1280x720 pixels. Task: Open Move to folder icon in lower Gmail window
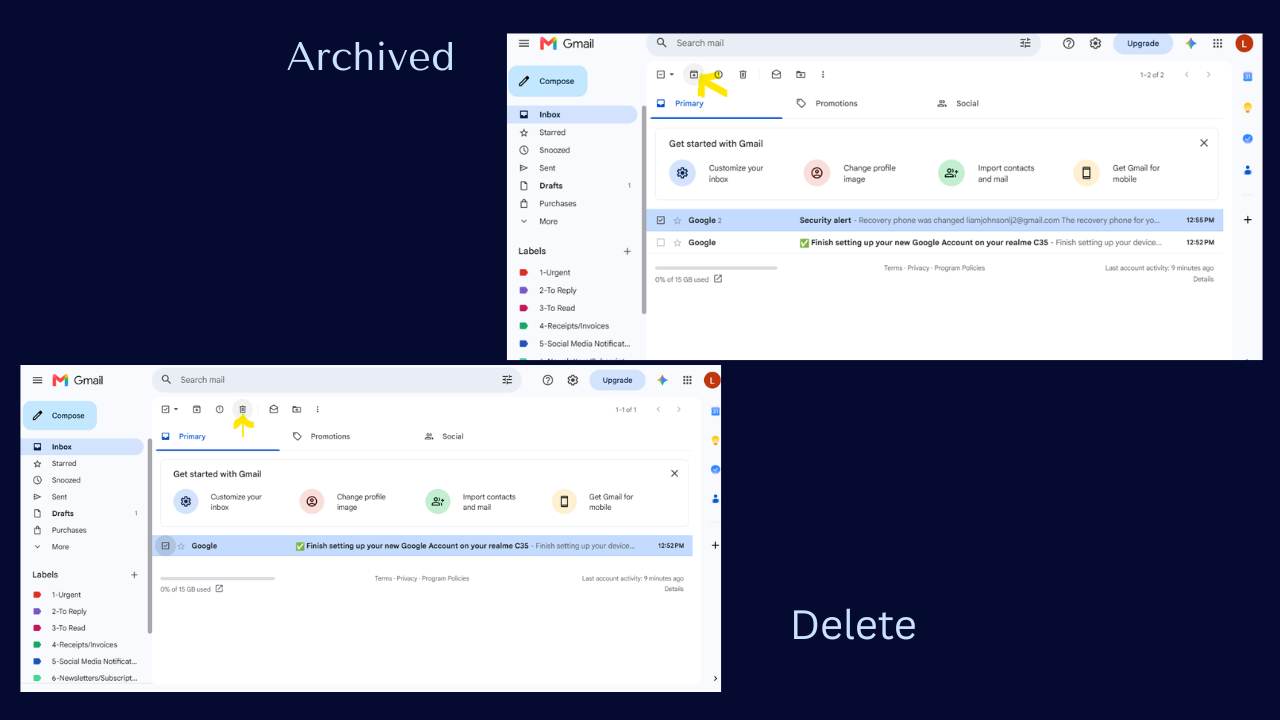[x=297, y=409]
